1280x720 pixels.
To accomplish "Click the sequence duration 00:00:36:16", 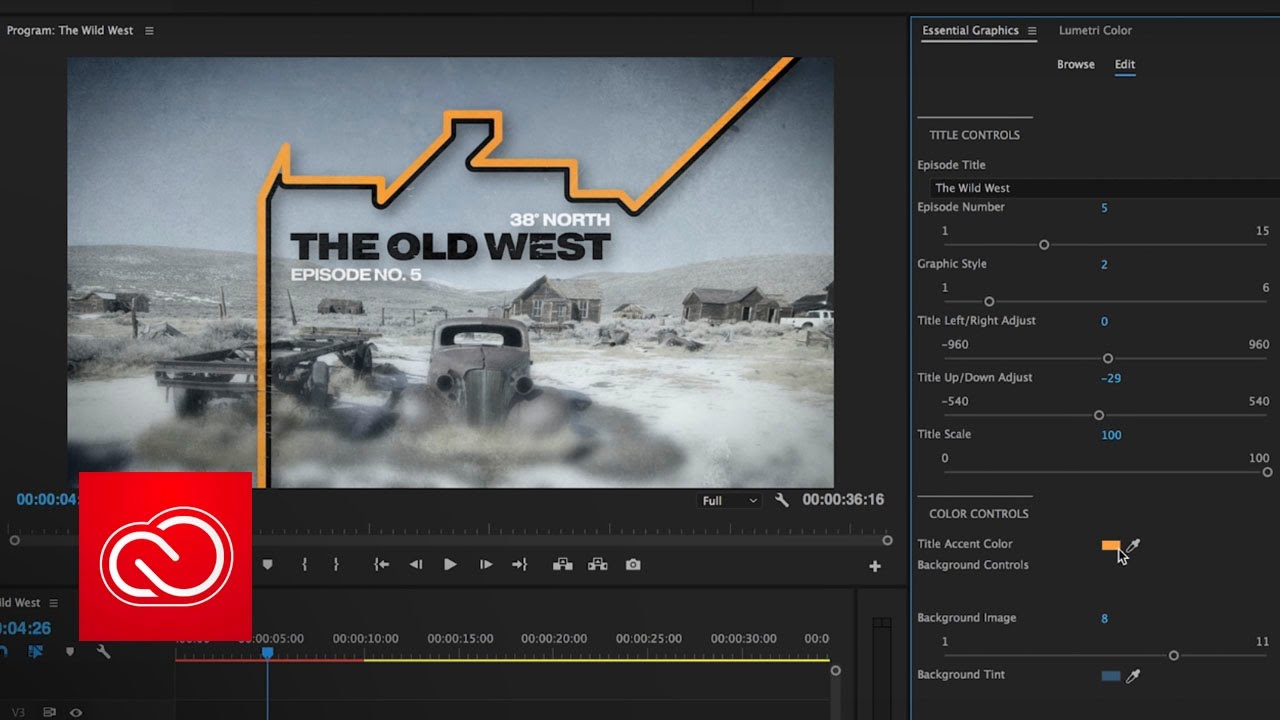I will coord(843,500).
